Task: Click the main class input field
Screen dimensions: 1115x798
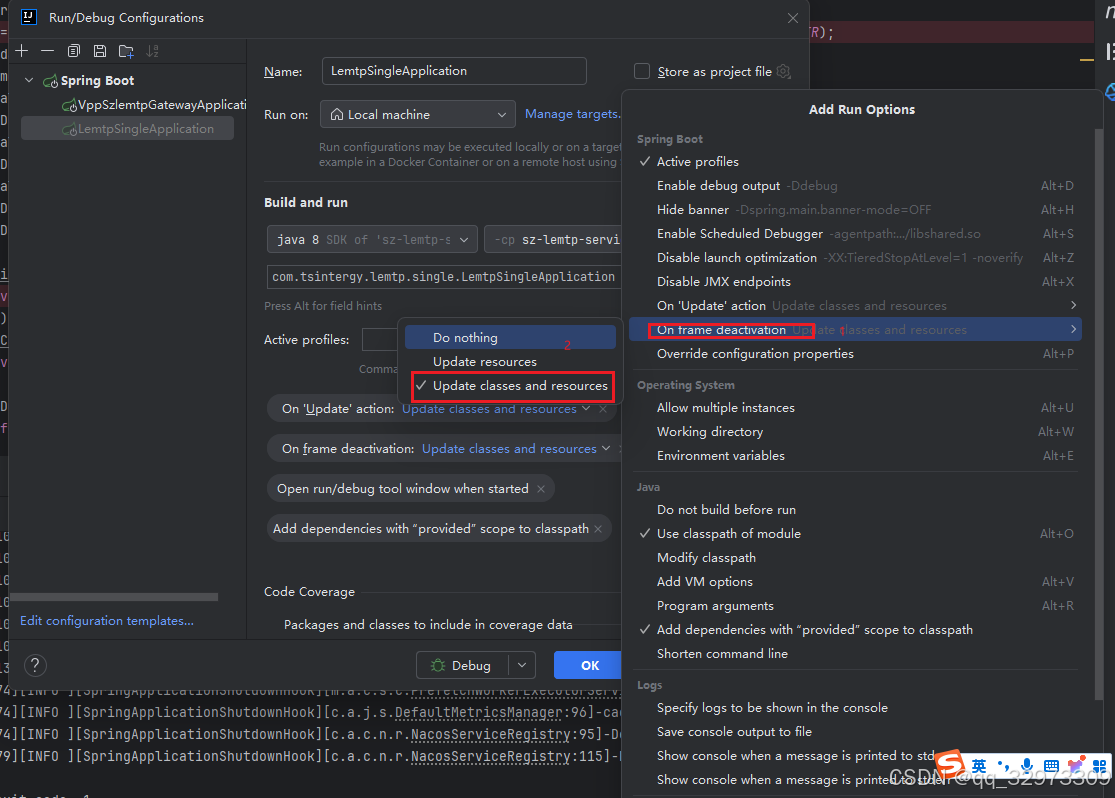Action: [444, 277]
